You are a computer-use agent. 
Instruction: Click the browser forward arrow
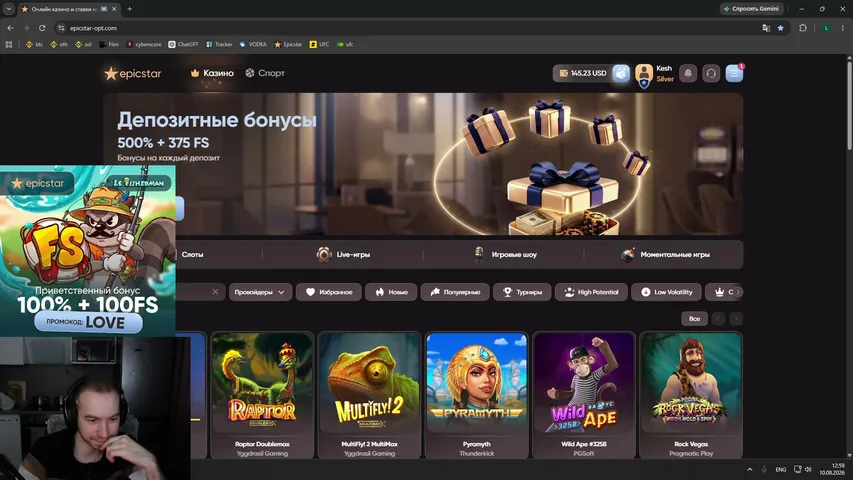click(26, 28)
